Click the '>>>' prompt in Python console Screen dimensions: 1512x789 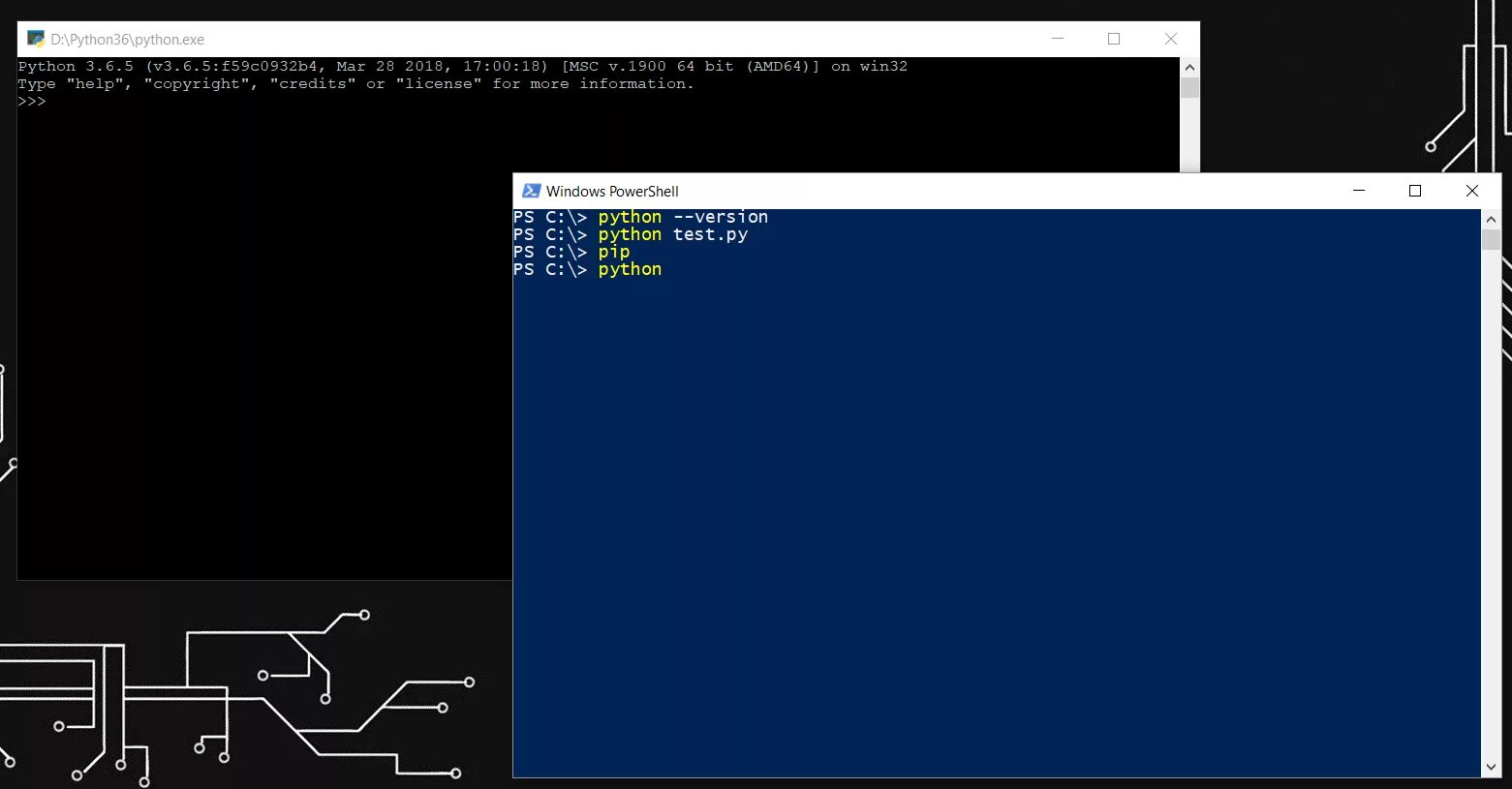click(x=32, y=102)
